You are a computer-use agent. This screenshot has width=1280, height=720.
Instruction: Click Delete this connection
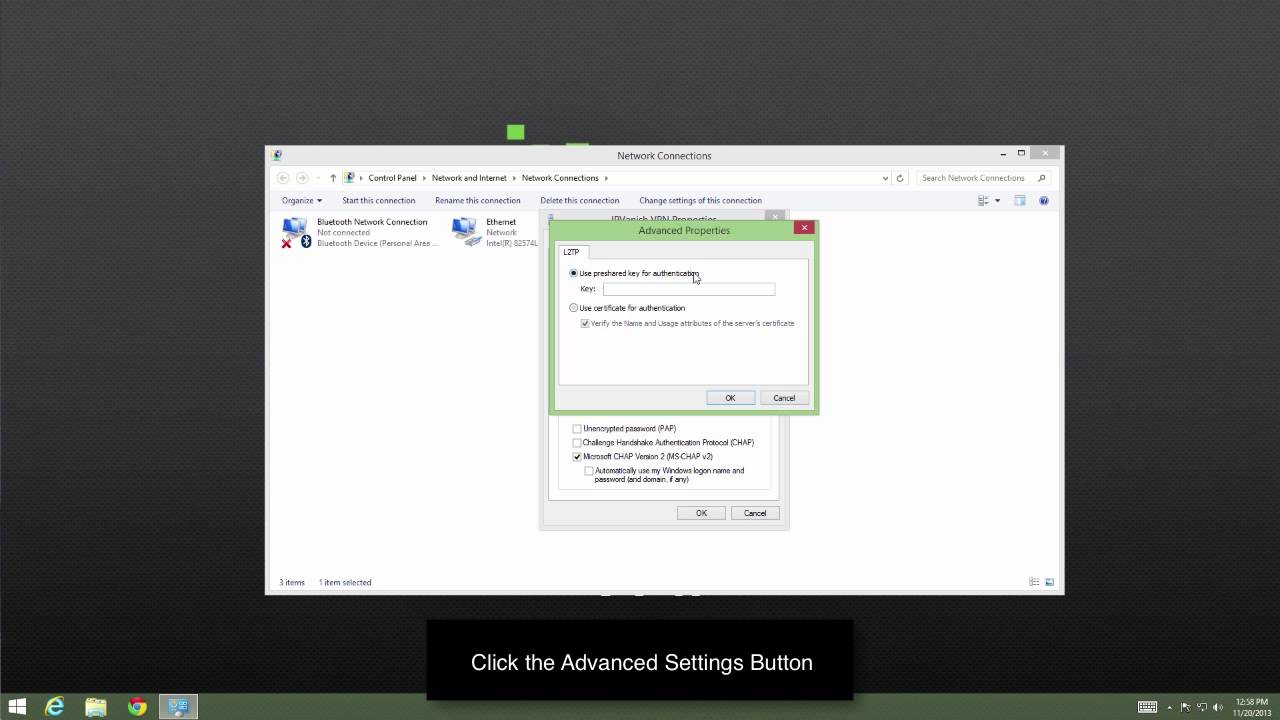580,200
